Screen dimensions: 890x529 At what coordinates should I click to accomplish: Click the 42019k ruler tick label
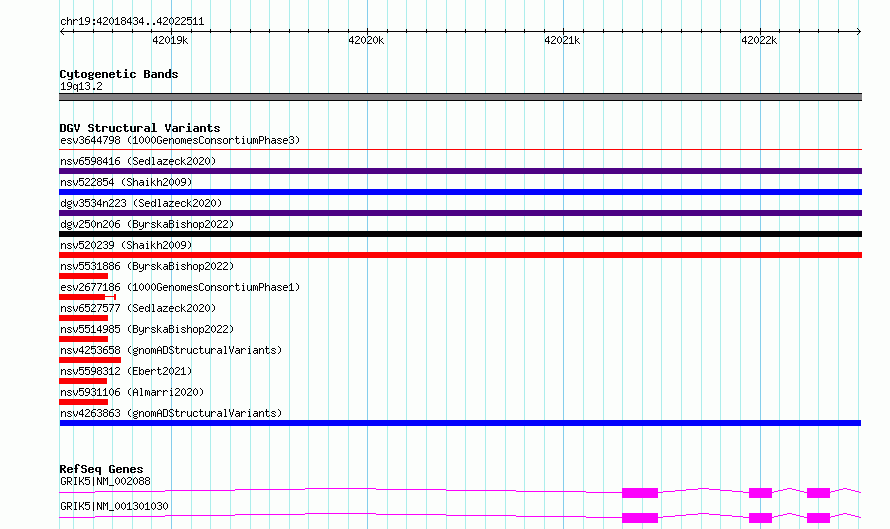[170, 40]
